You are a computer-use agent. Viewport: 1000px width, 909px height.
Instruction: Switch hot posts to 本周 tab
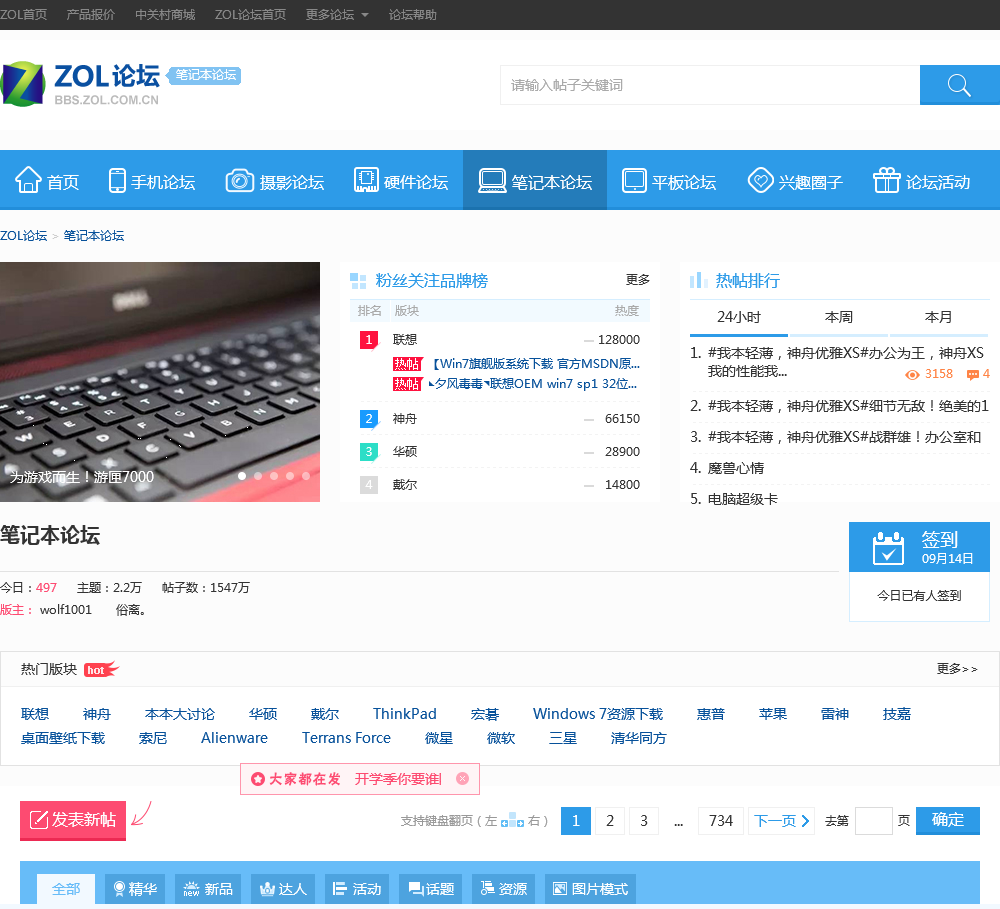coord(839,317)
